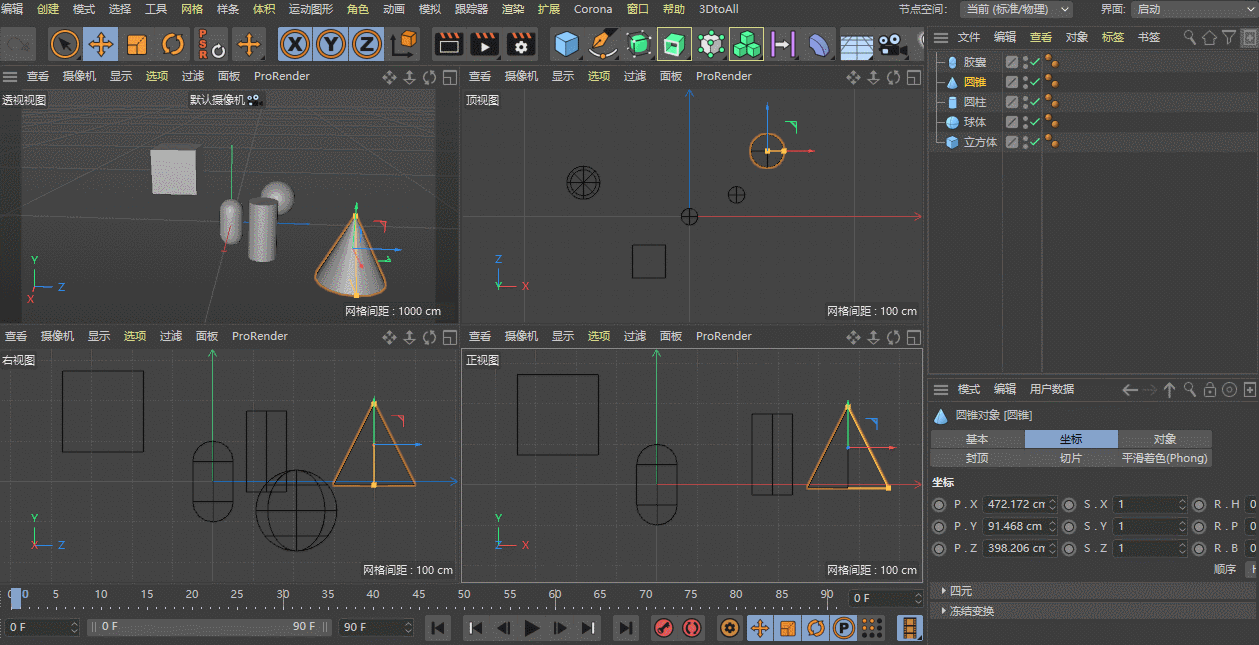This screenshot has height=645, width=1259.
Task: Switch to the 对象 tab in attributes panel
Action: [x=1164, y=438]
